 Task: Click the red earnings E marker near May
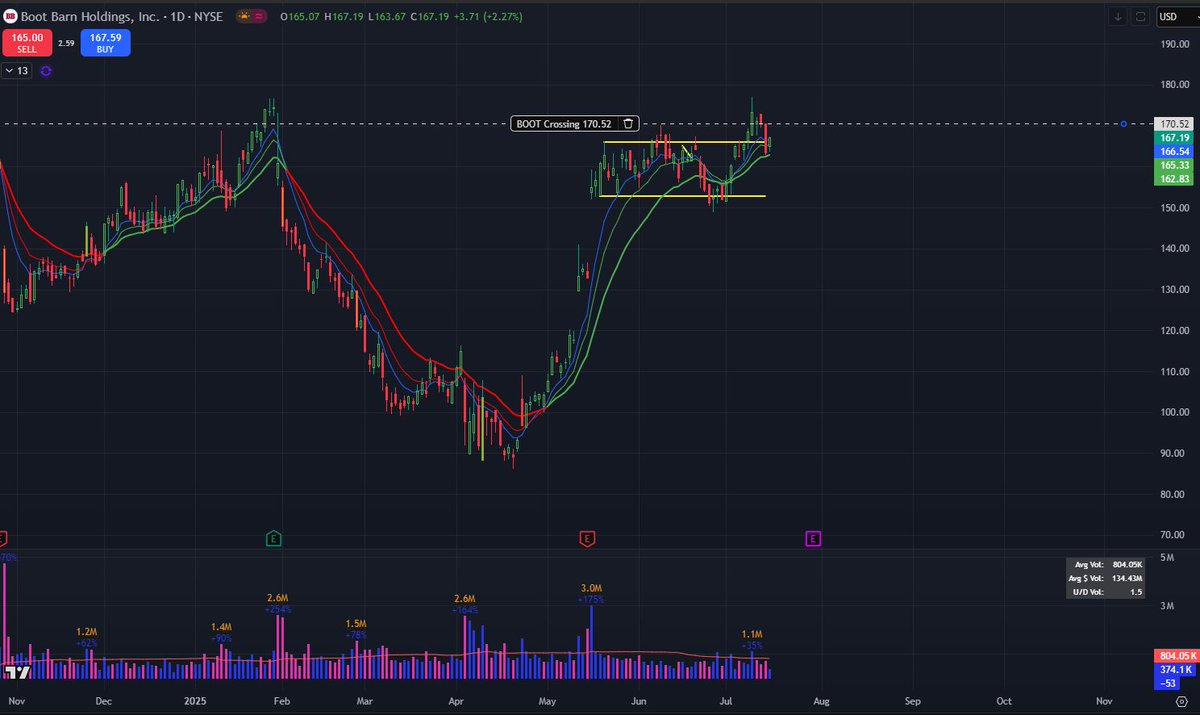587,539
